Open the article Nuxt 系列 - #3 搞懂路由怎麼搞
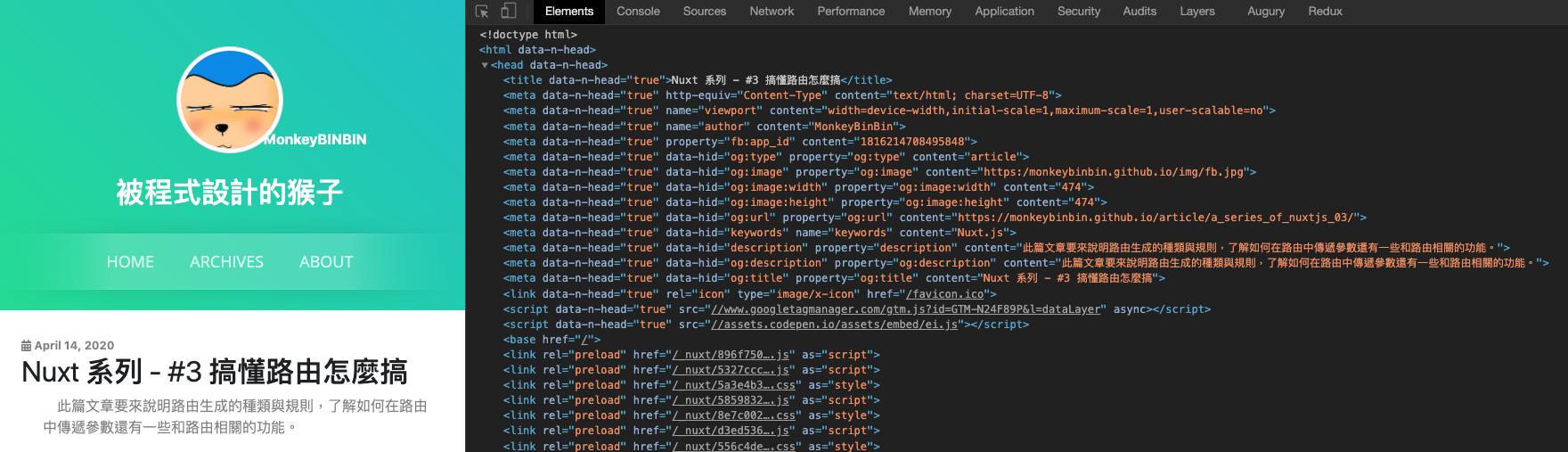 [x=215, y=372]
